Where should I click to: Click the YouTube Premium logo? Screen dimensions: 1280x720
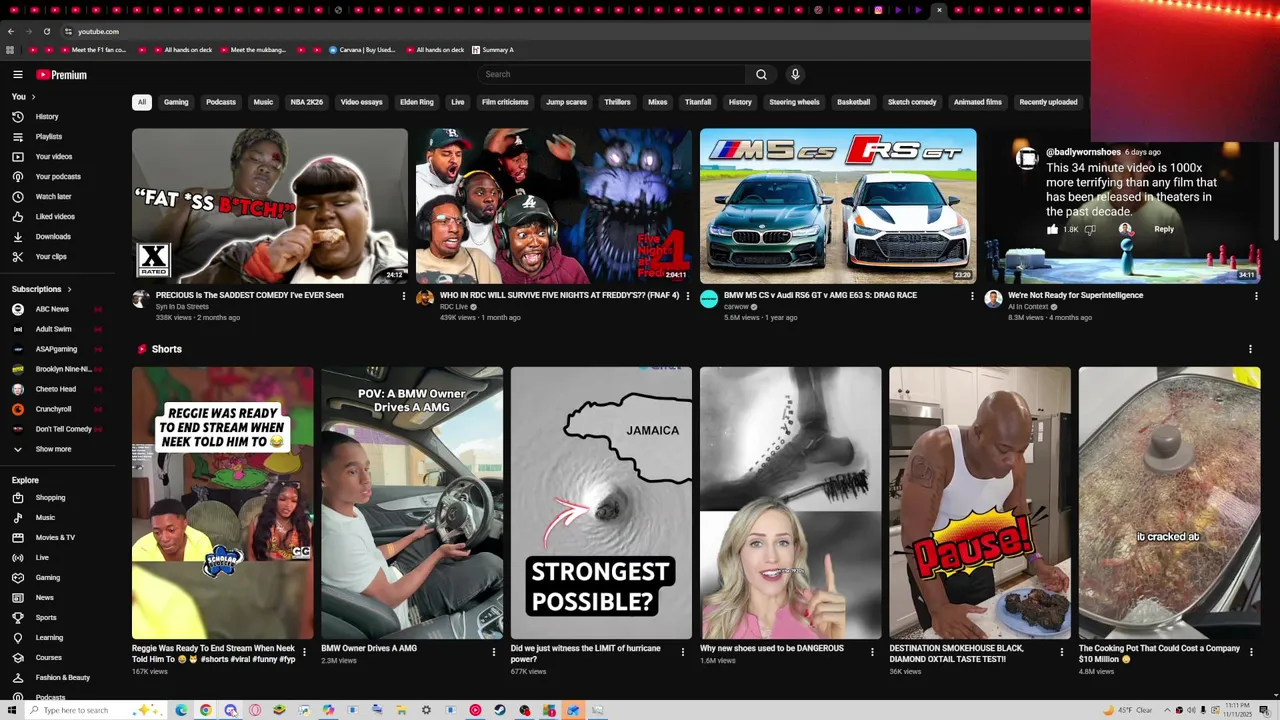click(x=62, y=75)
